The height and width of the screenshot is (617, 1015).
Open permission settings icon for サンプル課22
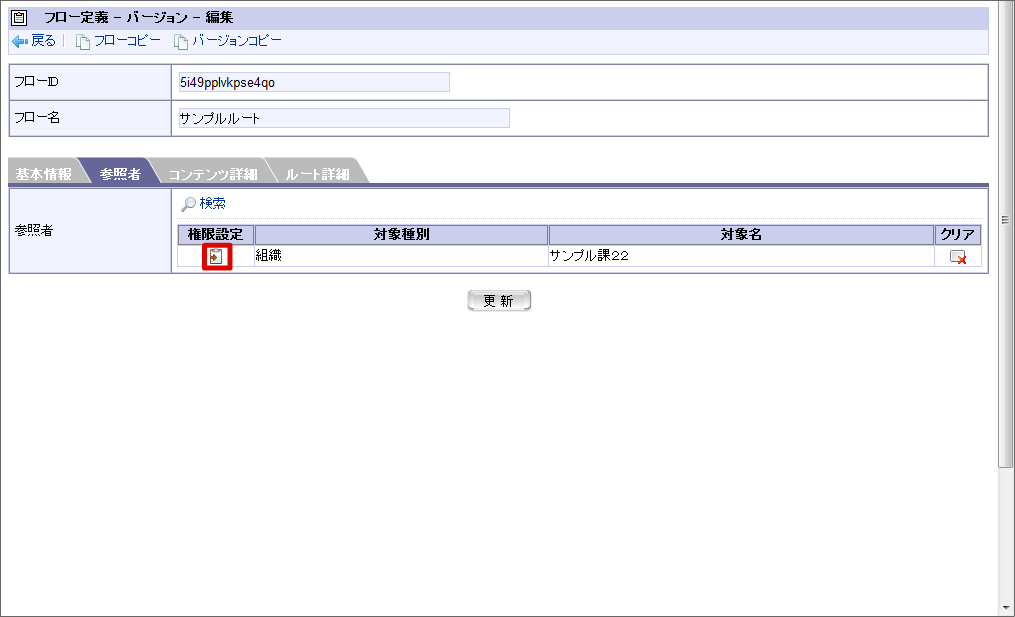point(216,256)
